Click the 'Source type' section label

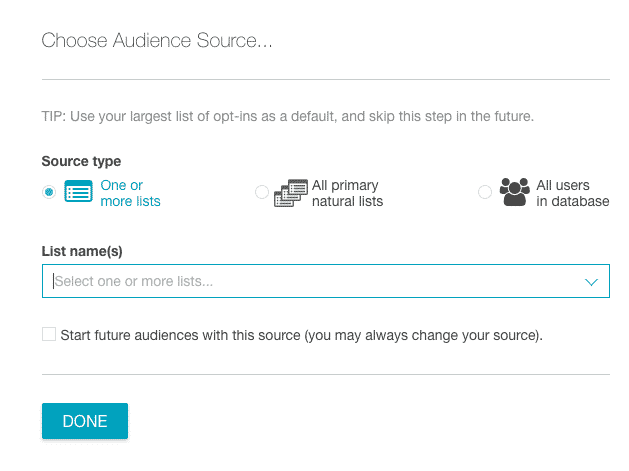(81, 161)
